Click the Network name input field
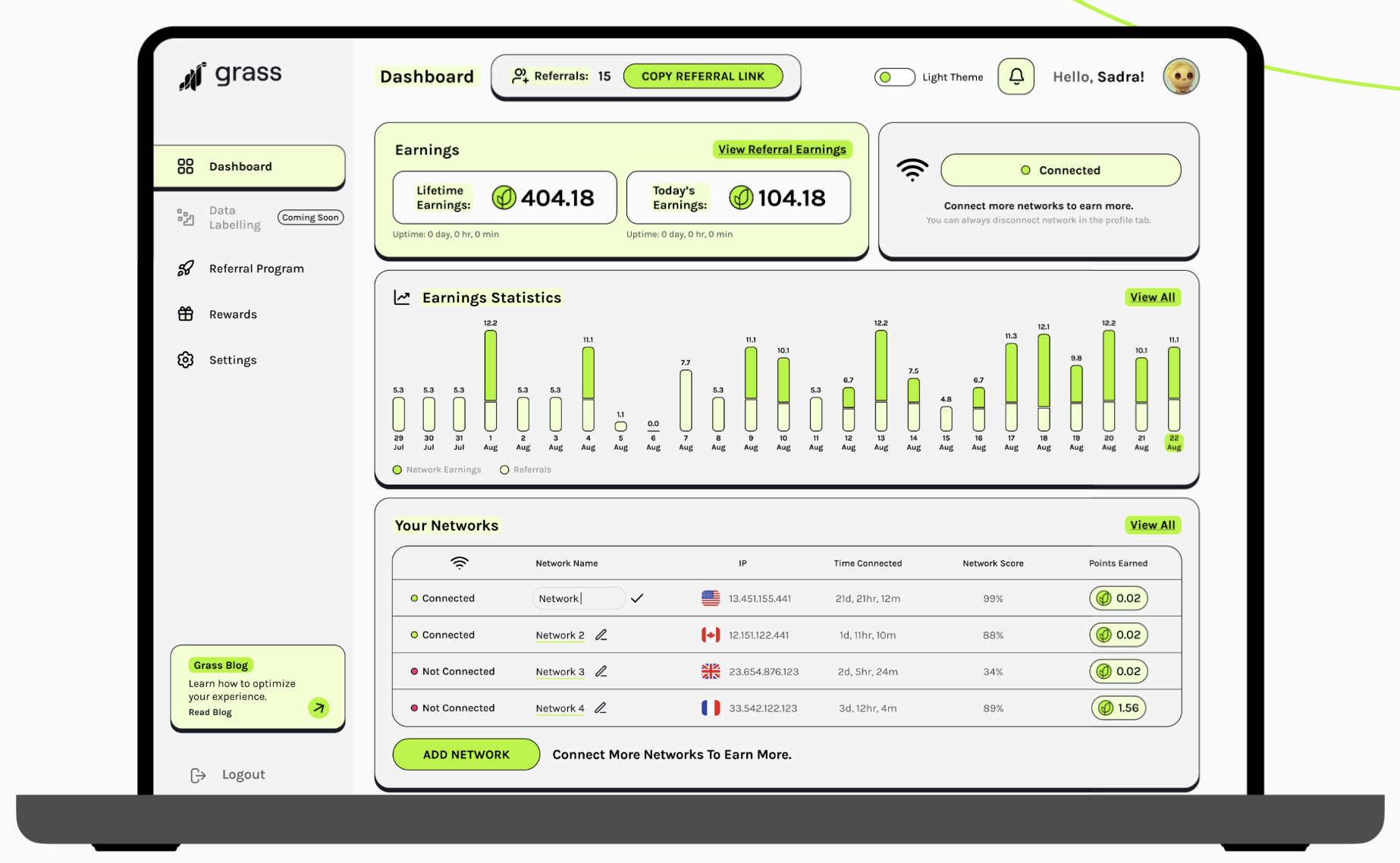The image size is (1400, 863). coord(579,598)
